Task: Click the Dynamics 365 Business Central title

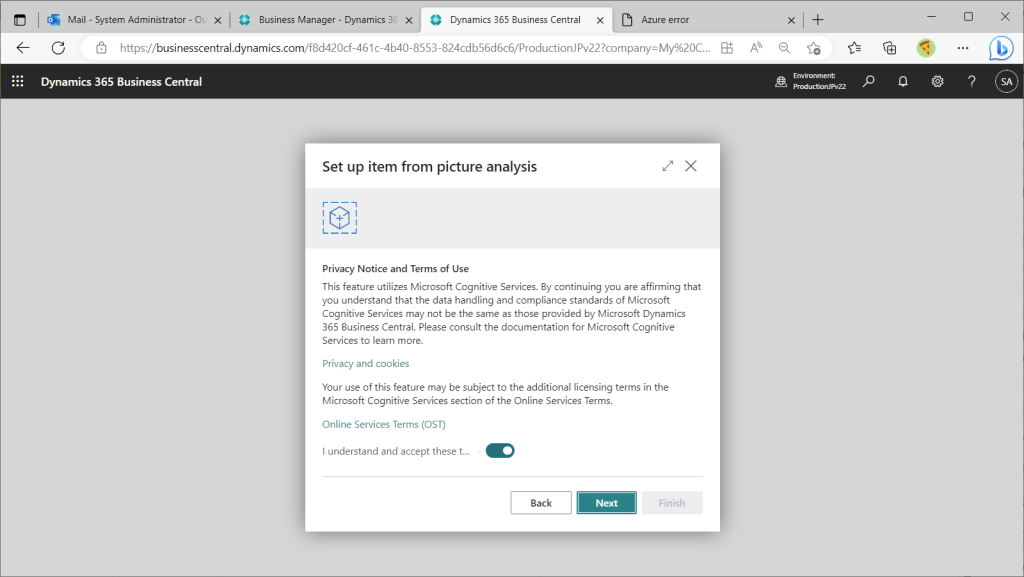Action: (121, 82)
